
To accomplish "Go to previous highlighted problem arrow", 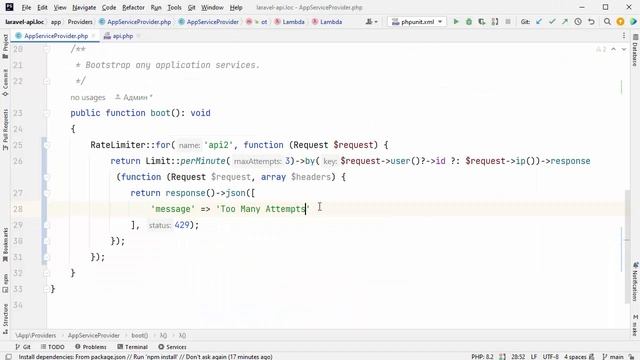I will click(x=613, y=49).
